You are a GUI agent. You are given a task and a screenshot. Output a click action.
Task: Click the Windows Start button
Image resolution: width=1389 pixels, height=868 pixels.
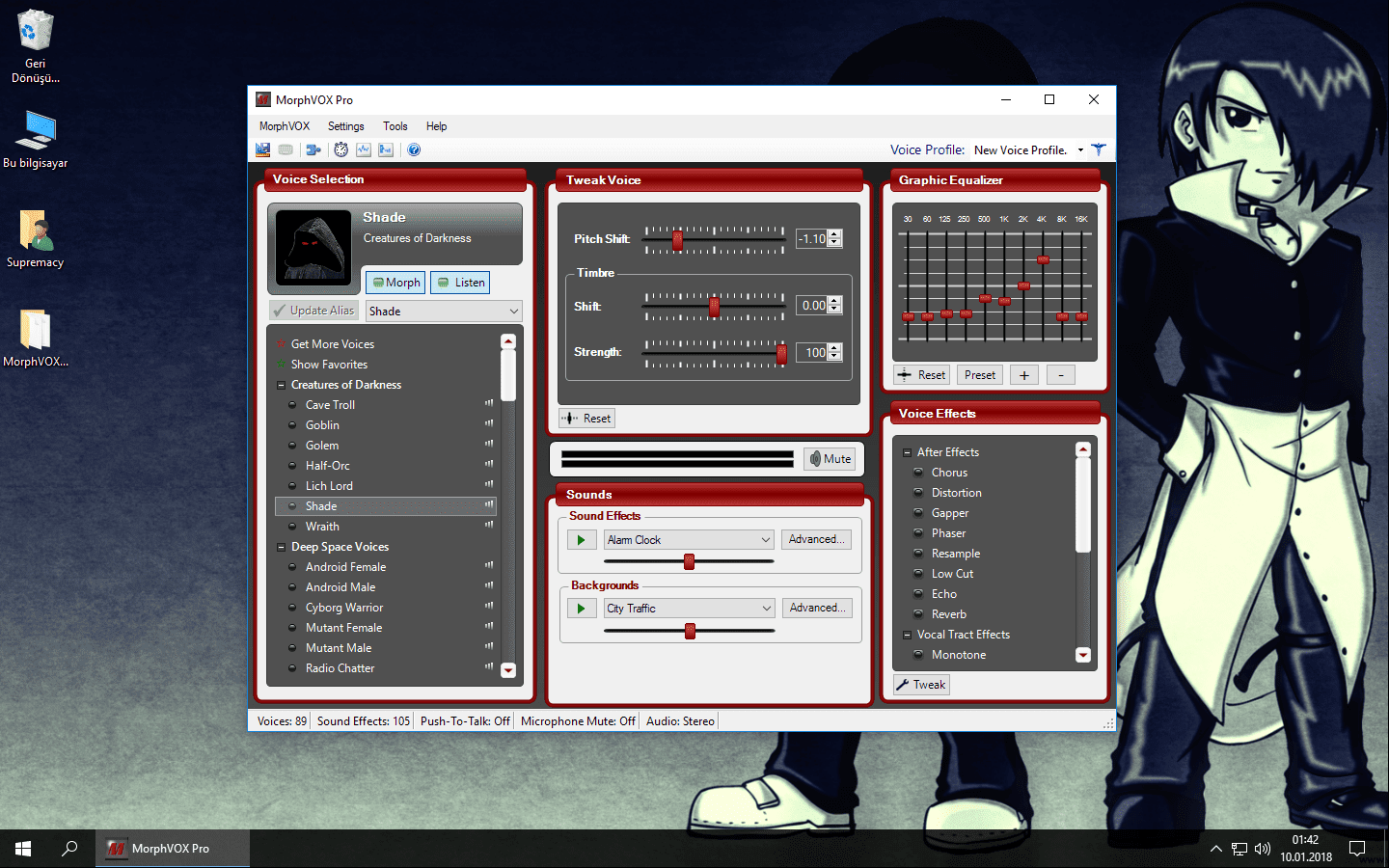23,849
